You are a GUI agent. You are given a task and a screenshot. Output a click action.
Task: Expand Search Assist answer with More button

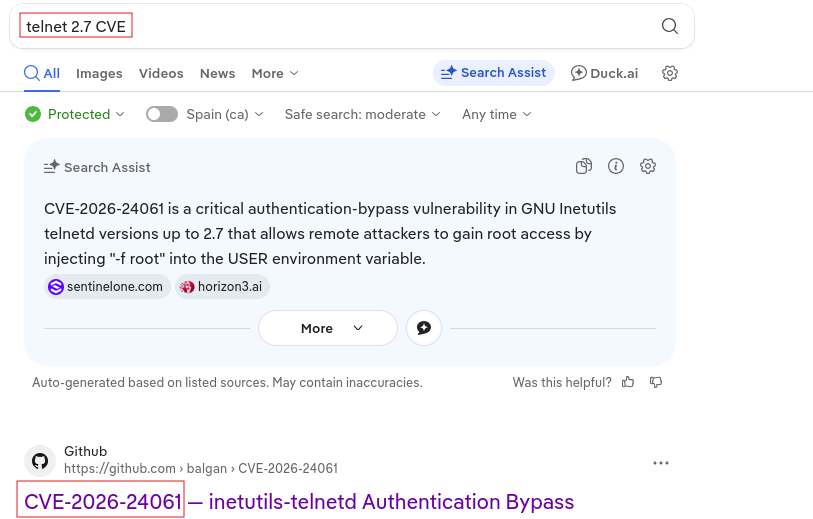pyautogui.click(x=328, y=328)
